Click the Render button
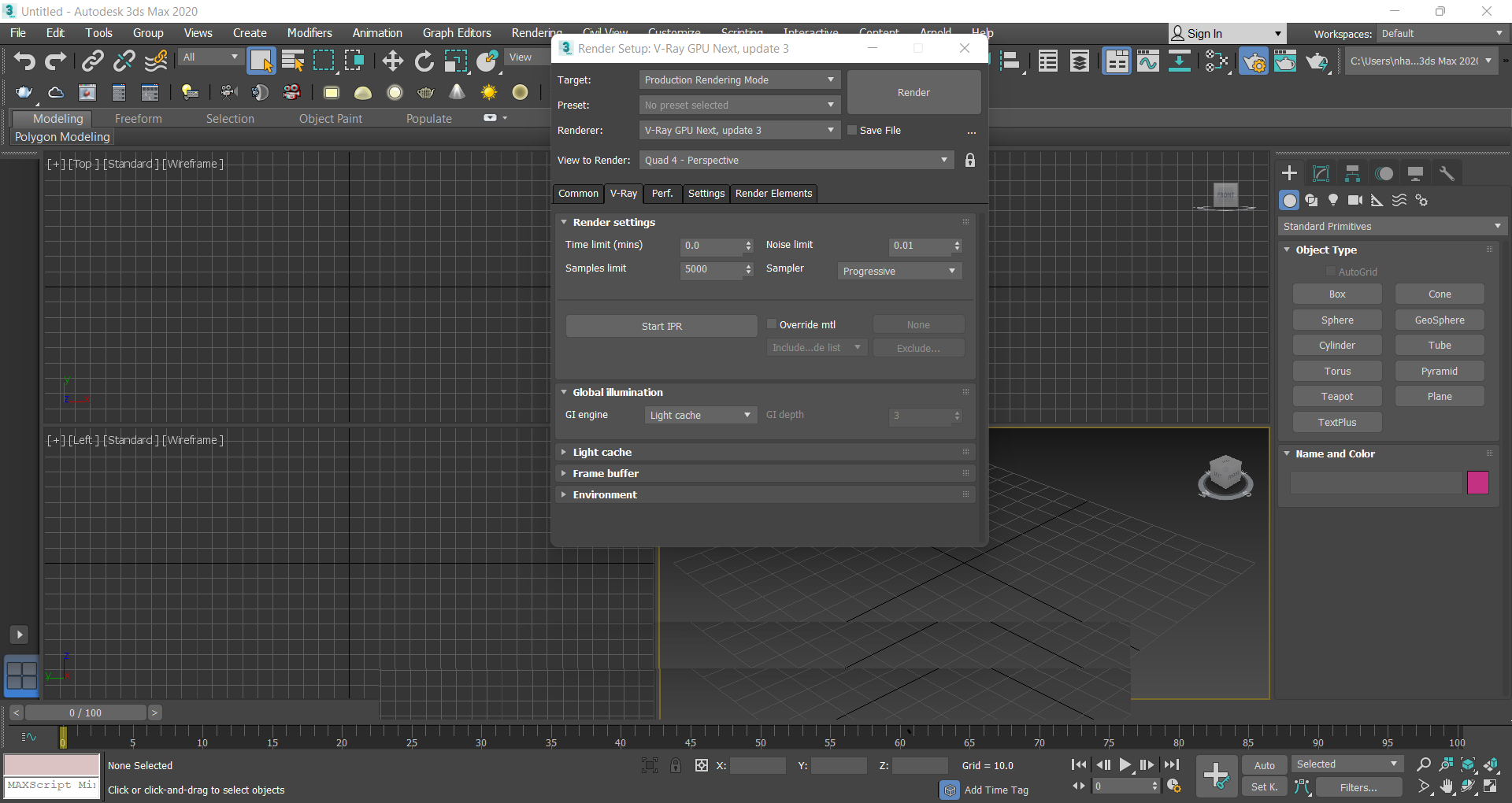The height and width of the screenshot is (803, 1512). [x=913, y=92]
